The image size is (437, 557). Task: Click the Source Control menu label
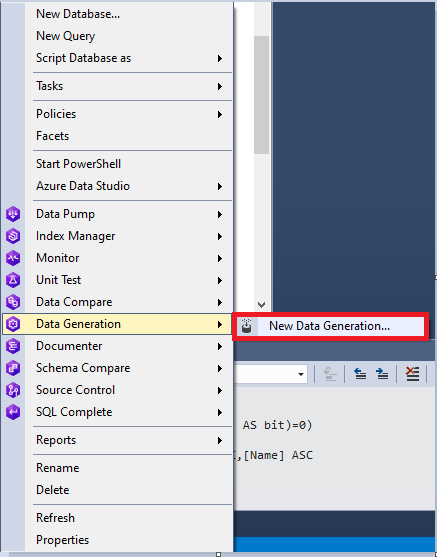[75, 390]
